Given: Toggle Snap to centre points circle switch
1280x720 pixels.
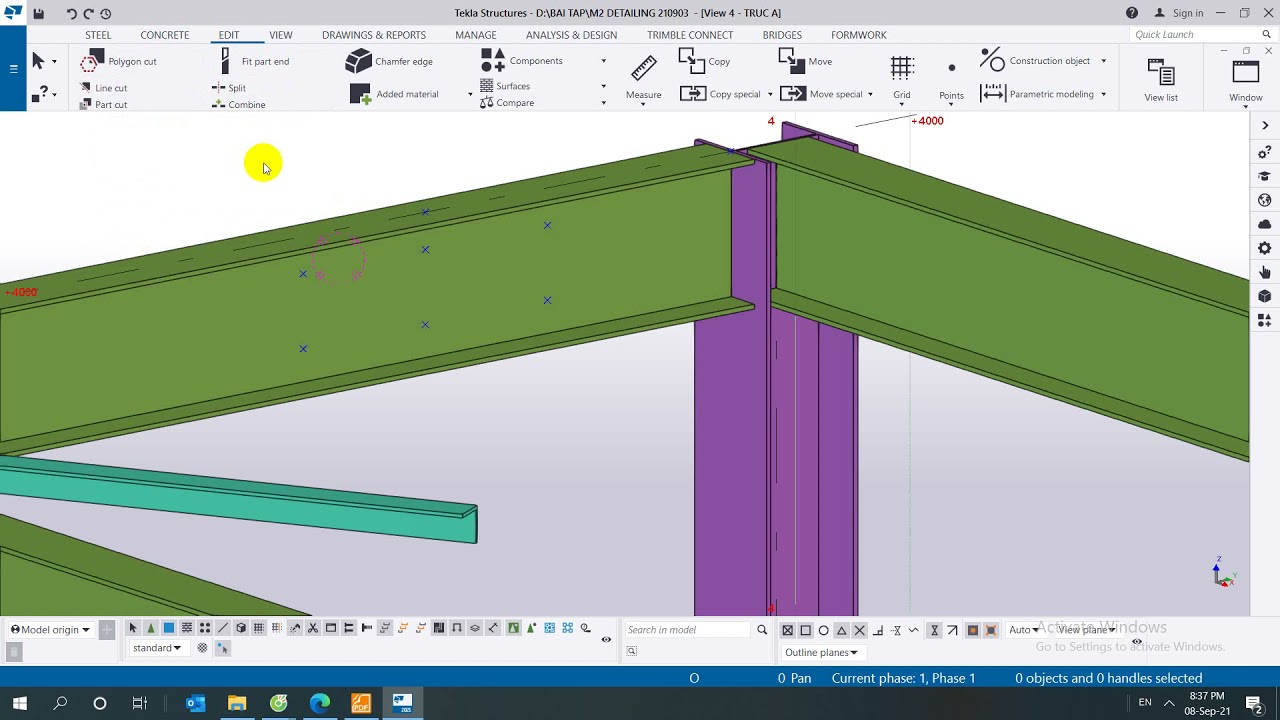Looking at the screenshot, I should click(x=824, y=630).
